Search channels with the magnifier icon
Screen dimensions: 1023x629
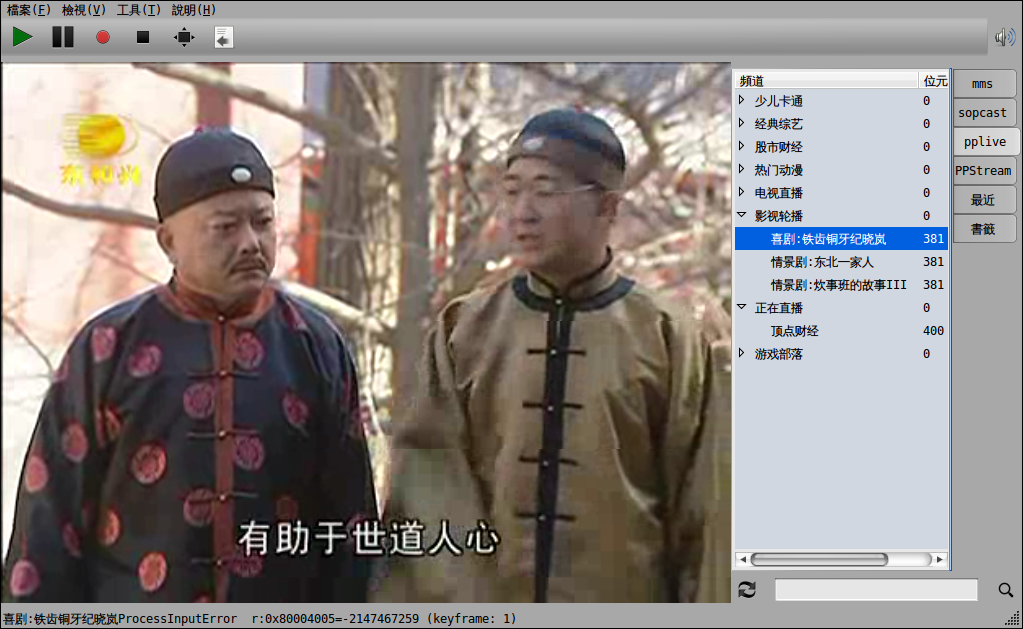pyautogui.click(x=1005, y=590)
